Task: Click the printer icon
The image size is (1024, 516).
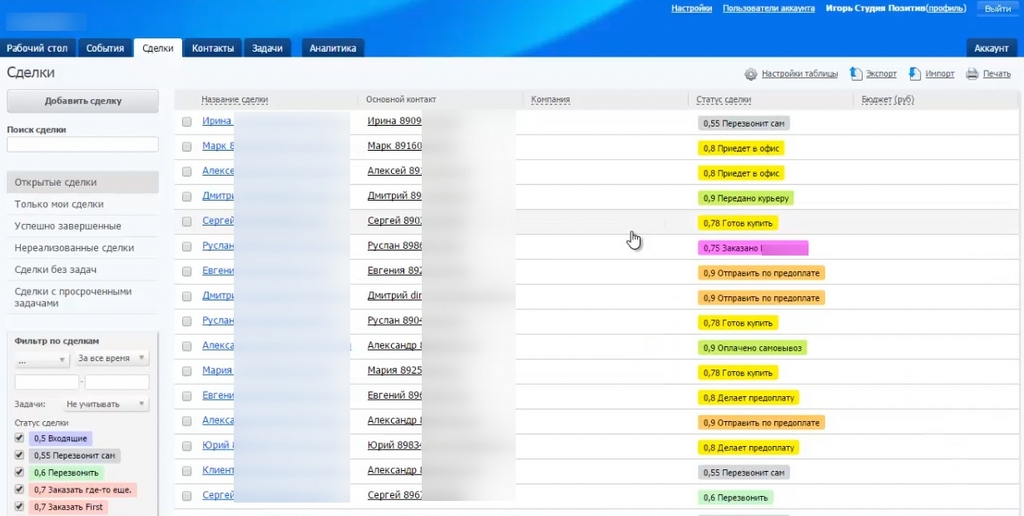Action: (x=972, y=74)
